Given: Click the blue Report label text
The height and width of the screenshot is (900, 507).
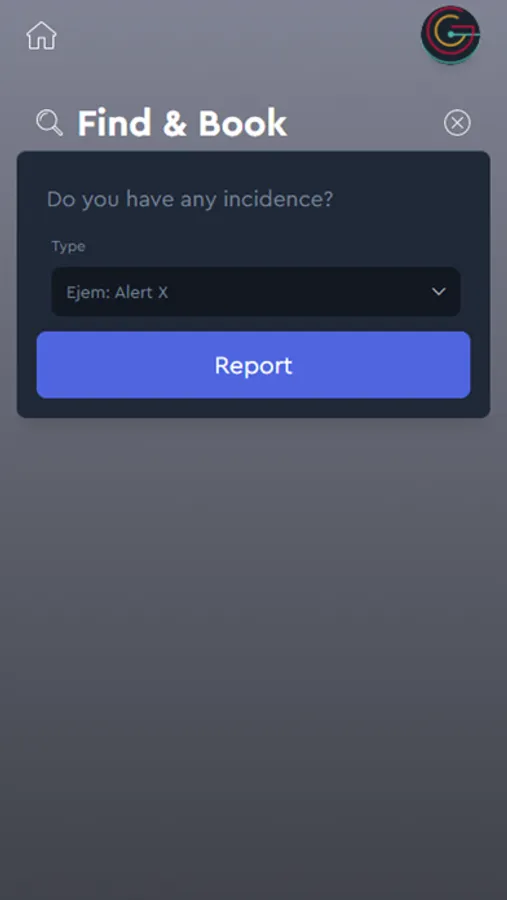Looking at the screenshot, I should [253, 366].
